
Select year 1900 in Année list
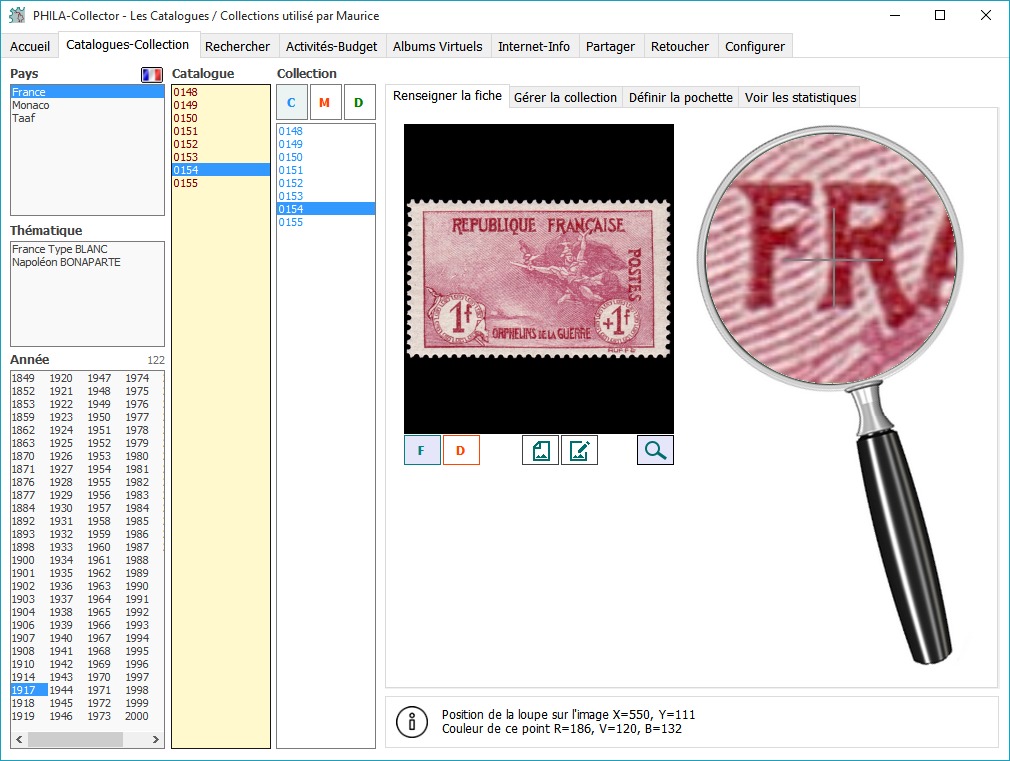click(23, 560)
